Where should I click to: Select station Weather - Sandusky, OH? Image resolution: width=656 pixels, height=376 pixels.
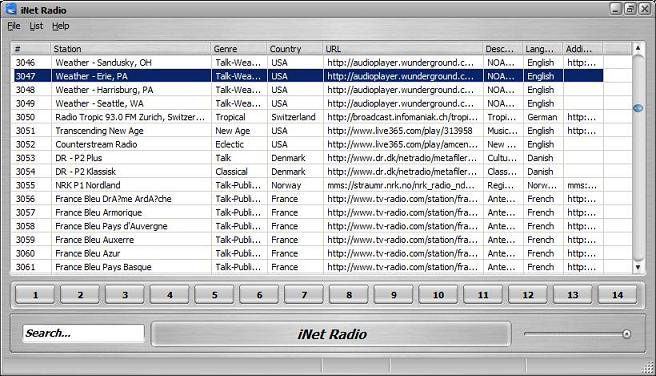[x=103, y=63]
